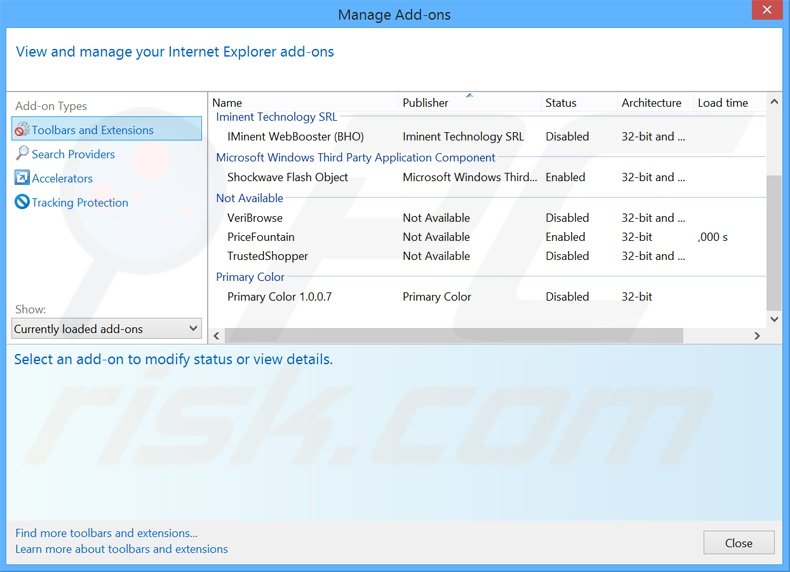
Task: Open the Currently loaded add-ons dropdown
Action: pos(106,329)
